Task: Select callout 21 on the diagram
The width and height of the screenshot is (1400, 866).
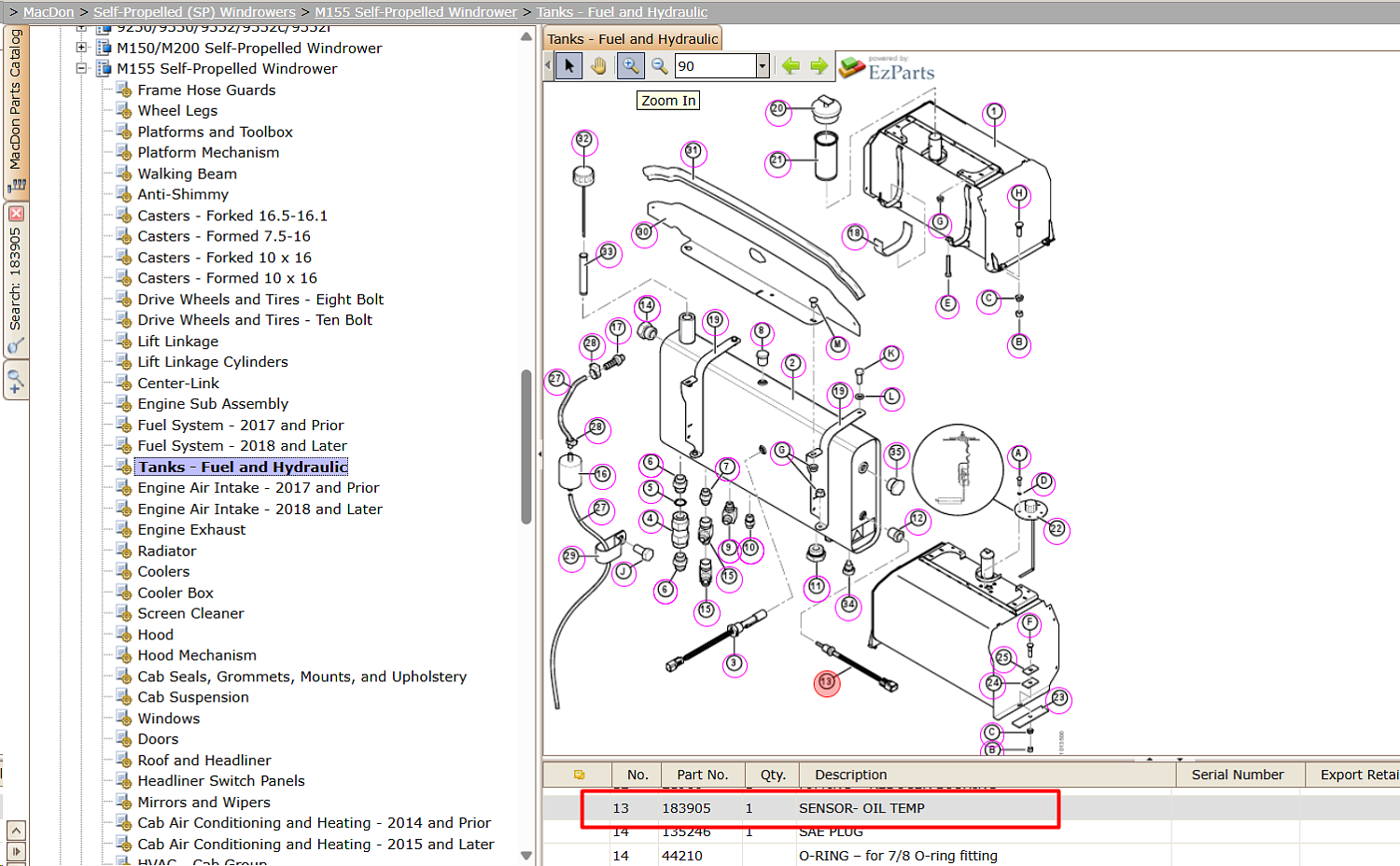Action: pos(777,161)
